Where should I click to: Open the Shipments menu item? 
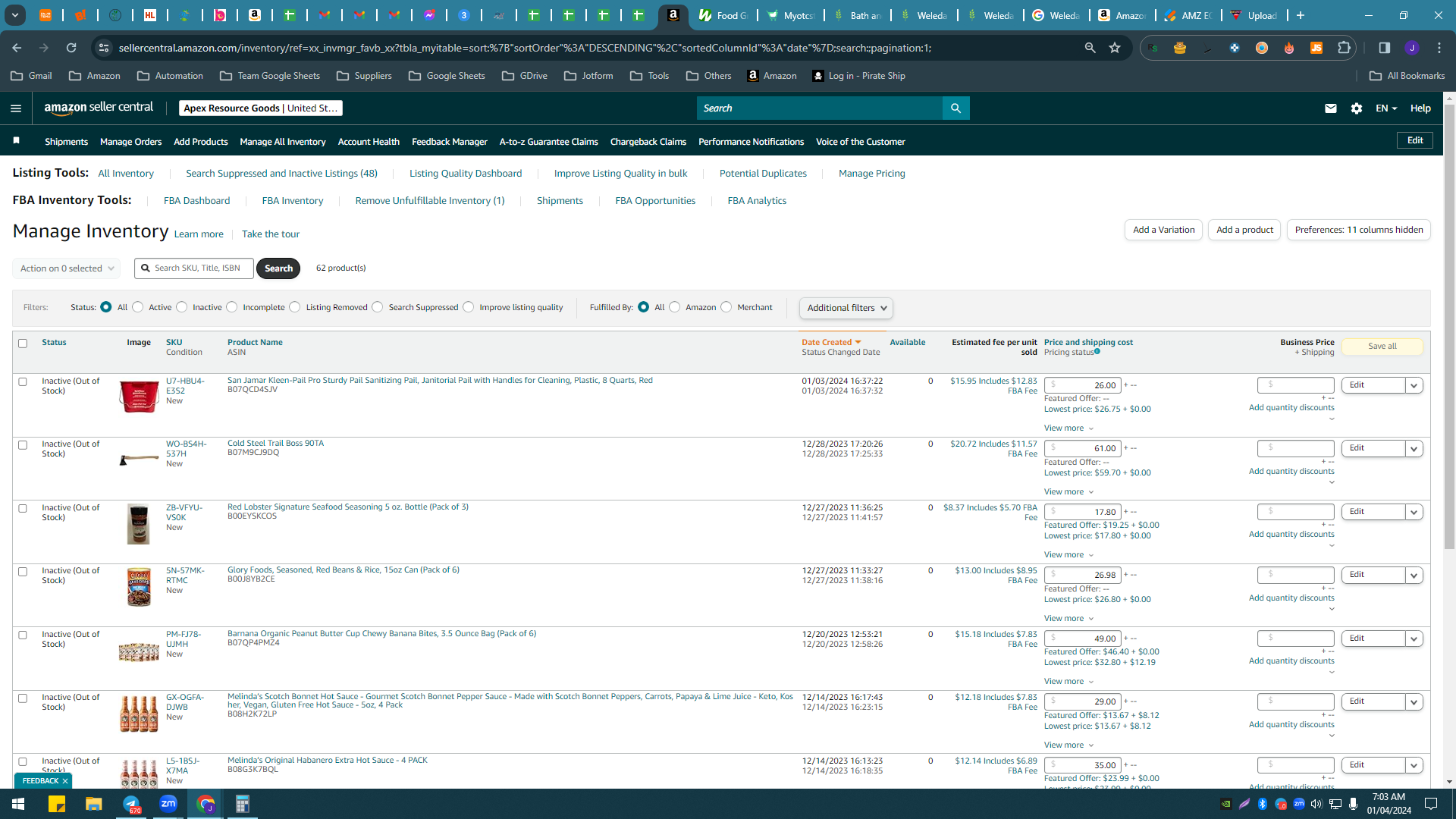tap(66, 142)
